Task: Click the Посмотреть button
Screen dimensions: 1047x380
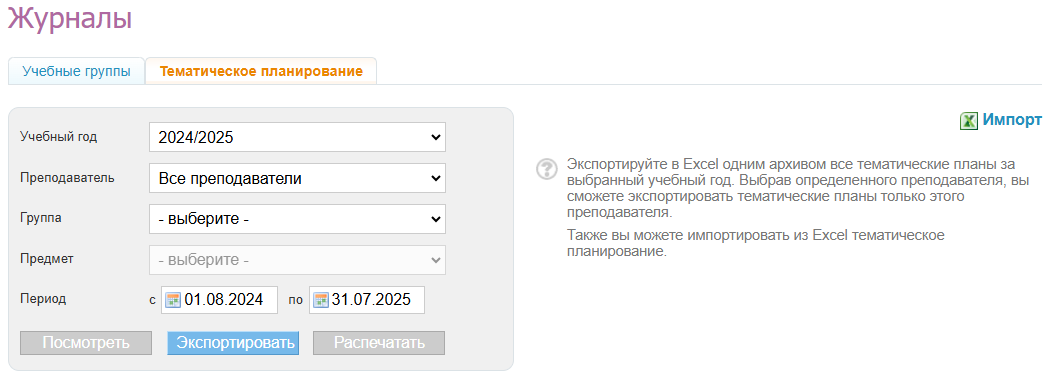Action: tap(86, 343)
